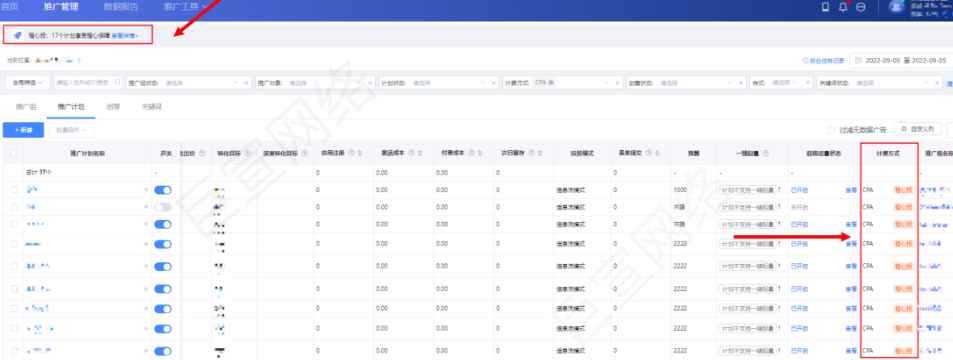The width and height of the screenshot is (953, 360).
Task: Enable the 过滤无数据广告 checkbox
Action: [x=831, y=130]
